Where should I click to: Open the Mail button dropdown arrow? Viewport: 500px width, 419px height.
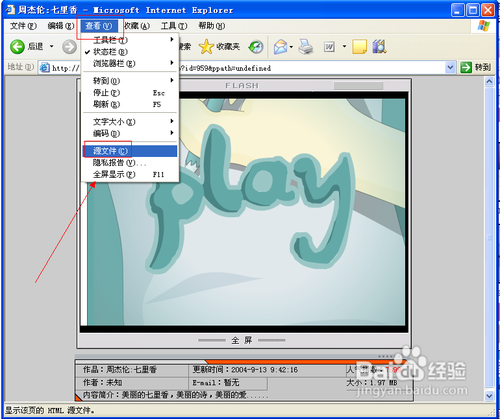pos(291,47)
